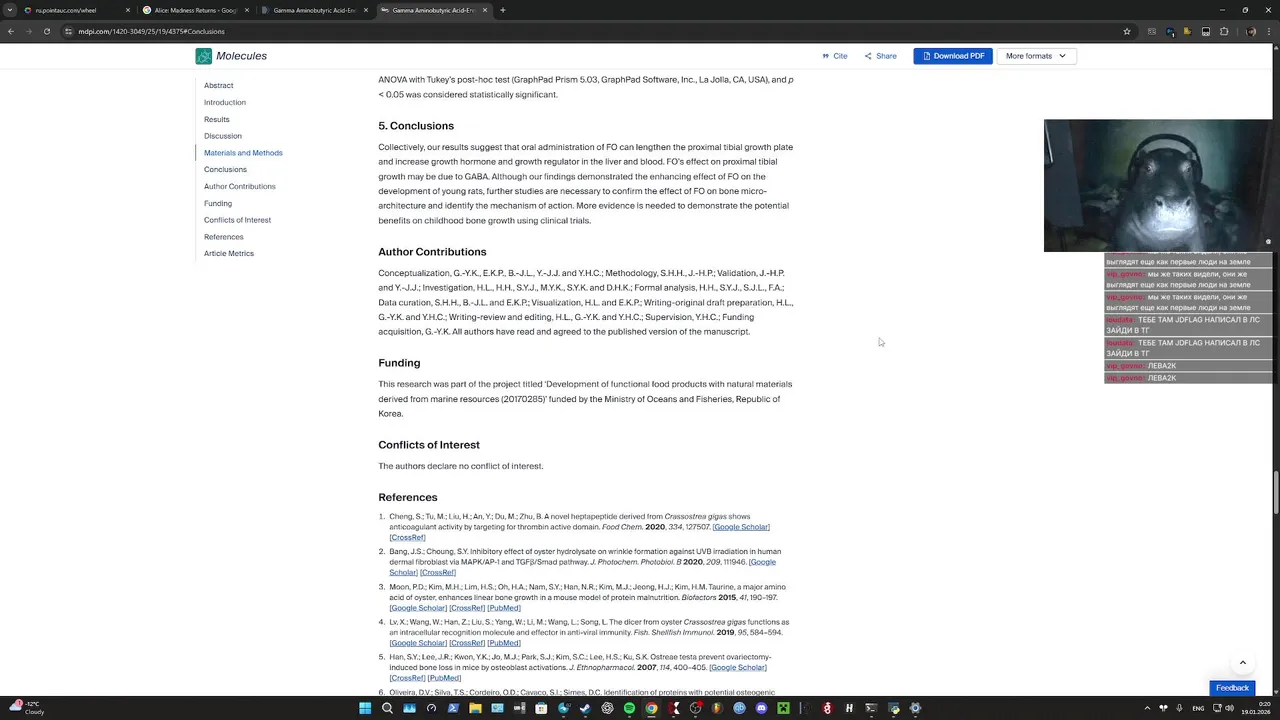Switch to the third Gamma Aminobutyric Acid tab

314,10
